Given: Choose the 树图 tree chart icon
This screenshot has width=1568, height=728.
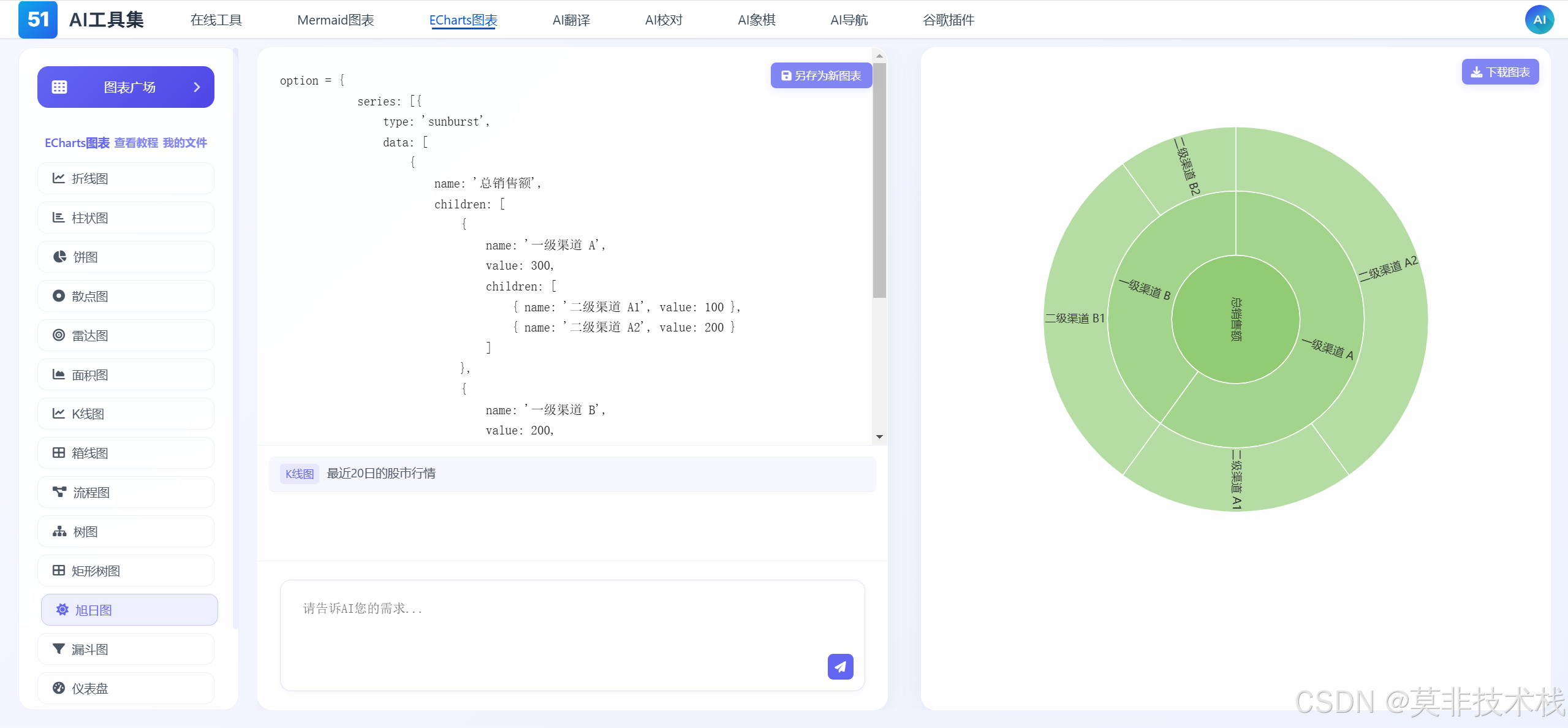Looking at the screenshot, I should (59, 531).
